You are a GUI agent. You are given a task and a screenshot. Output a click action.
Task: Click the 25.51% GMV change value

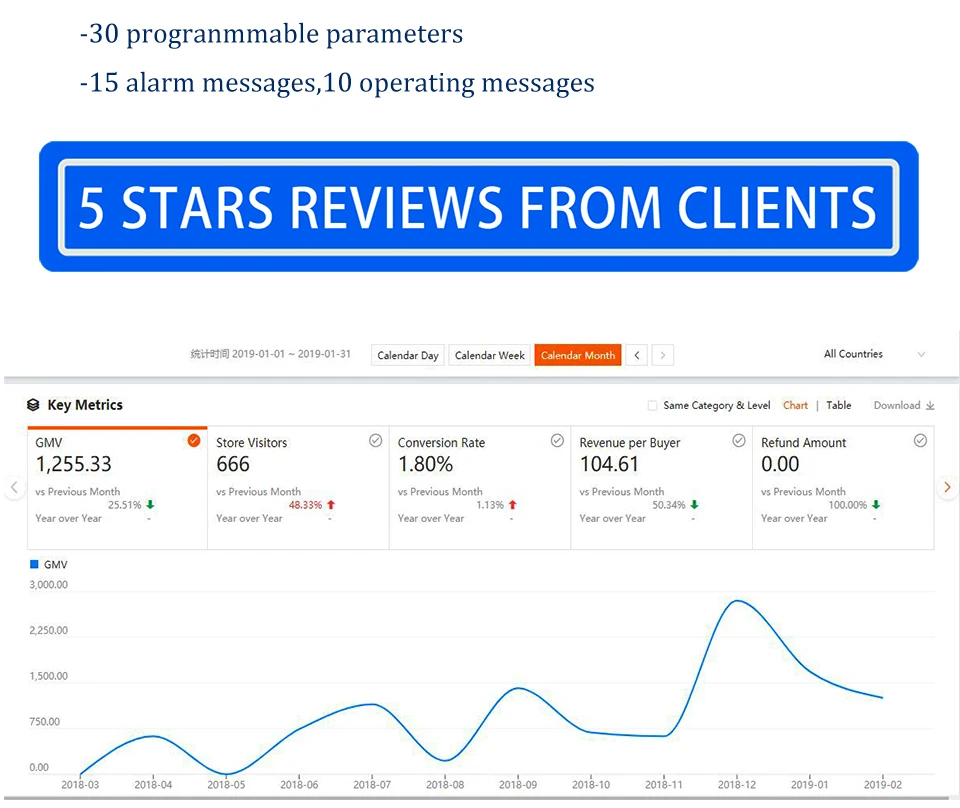click(x=125, y=505)
